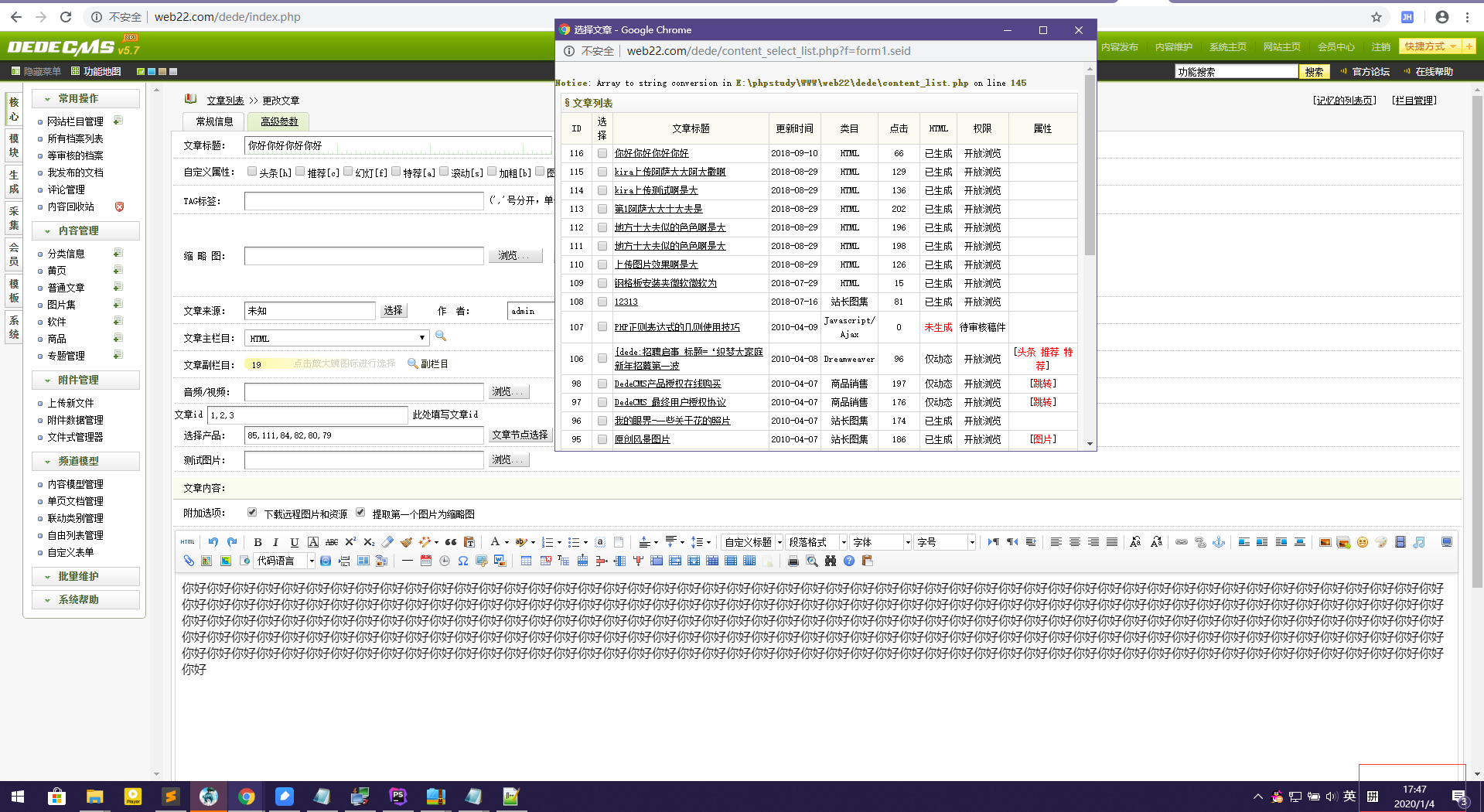Check the 推荐[c] attribute checkbox

coord(300,172)
